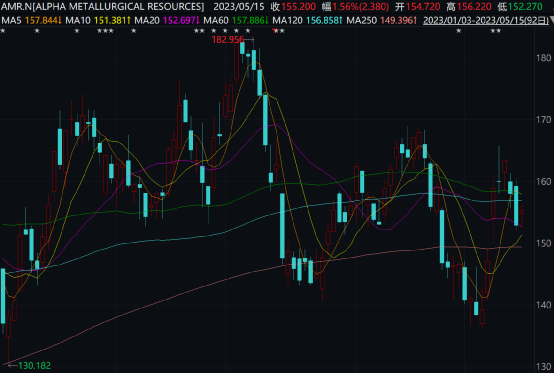Click the arrow beside the 130.182 low label
554x373 pixels.
12,365
